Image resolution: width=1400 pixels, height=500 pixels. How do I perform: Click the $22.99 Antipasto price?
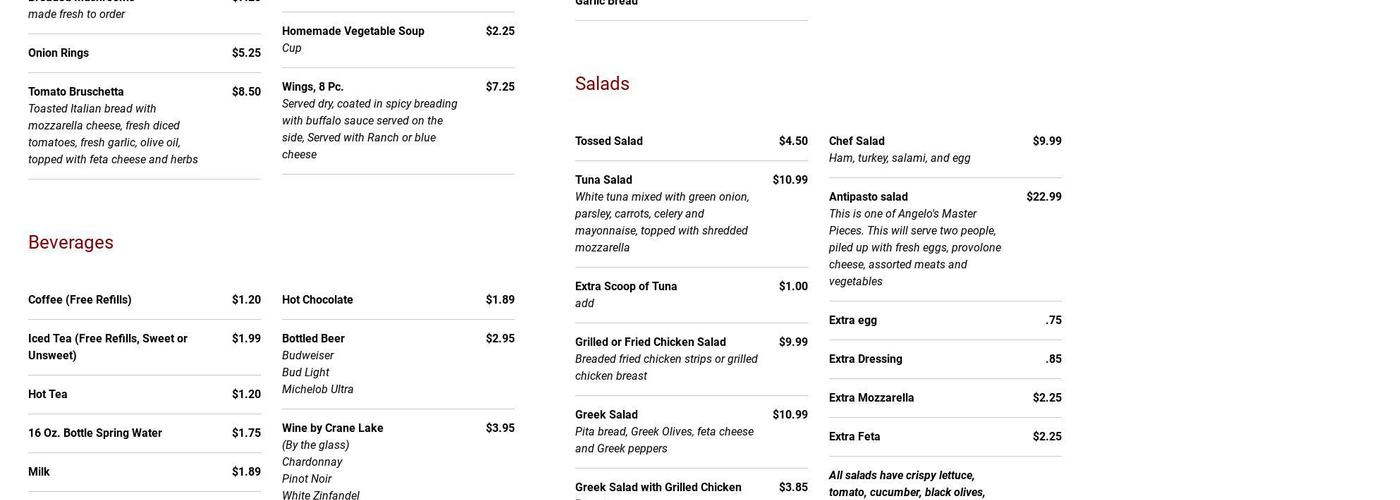(1044, 197)
